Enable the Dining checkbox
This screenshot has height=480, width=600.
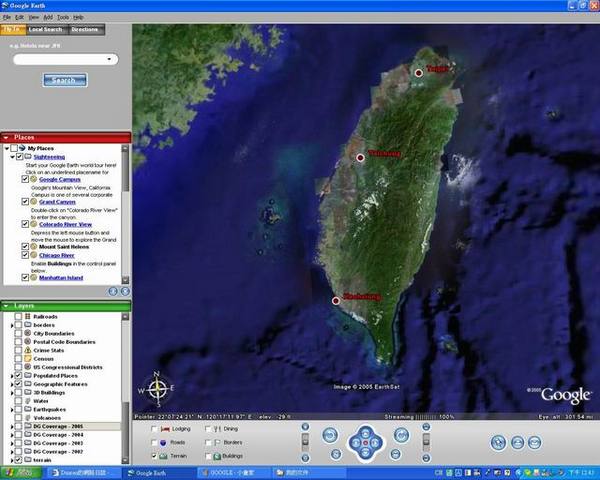point(208,429)
